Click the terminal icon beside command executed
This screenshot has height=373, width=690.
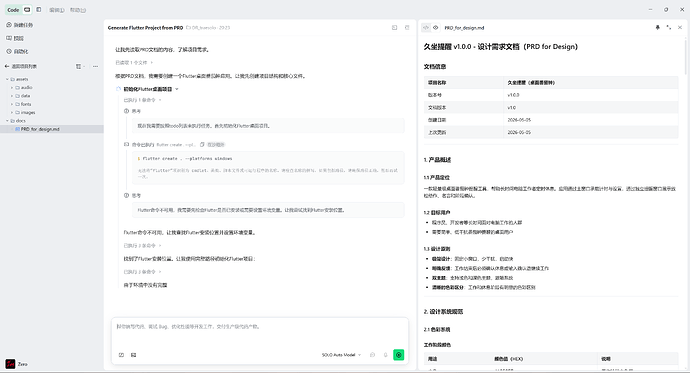point(126,145)
